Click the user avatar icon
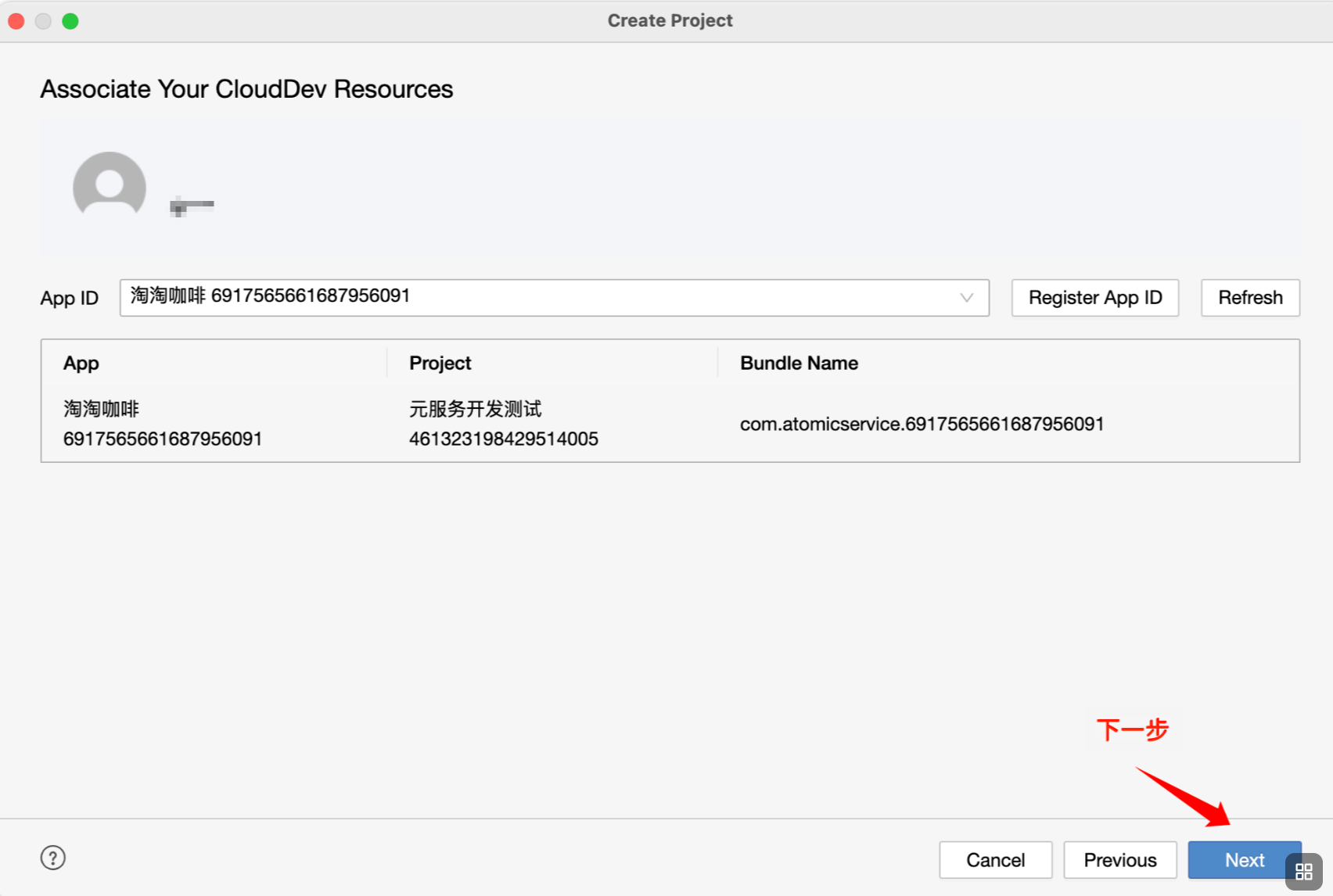The height and width of the screenshot is (896, 1333). tap(110, 185)
